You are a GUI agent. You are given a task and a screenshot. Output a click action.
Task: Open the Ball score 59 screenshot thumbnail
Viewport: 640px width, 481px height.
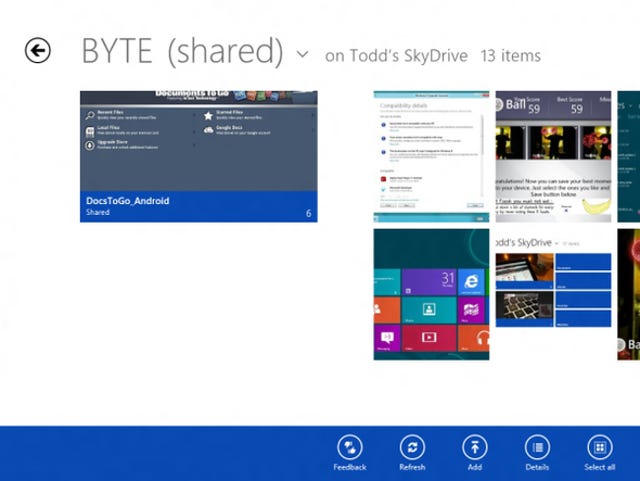[553, 156]
